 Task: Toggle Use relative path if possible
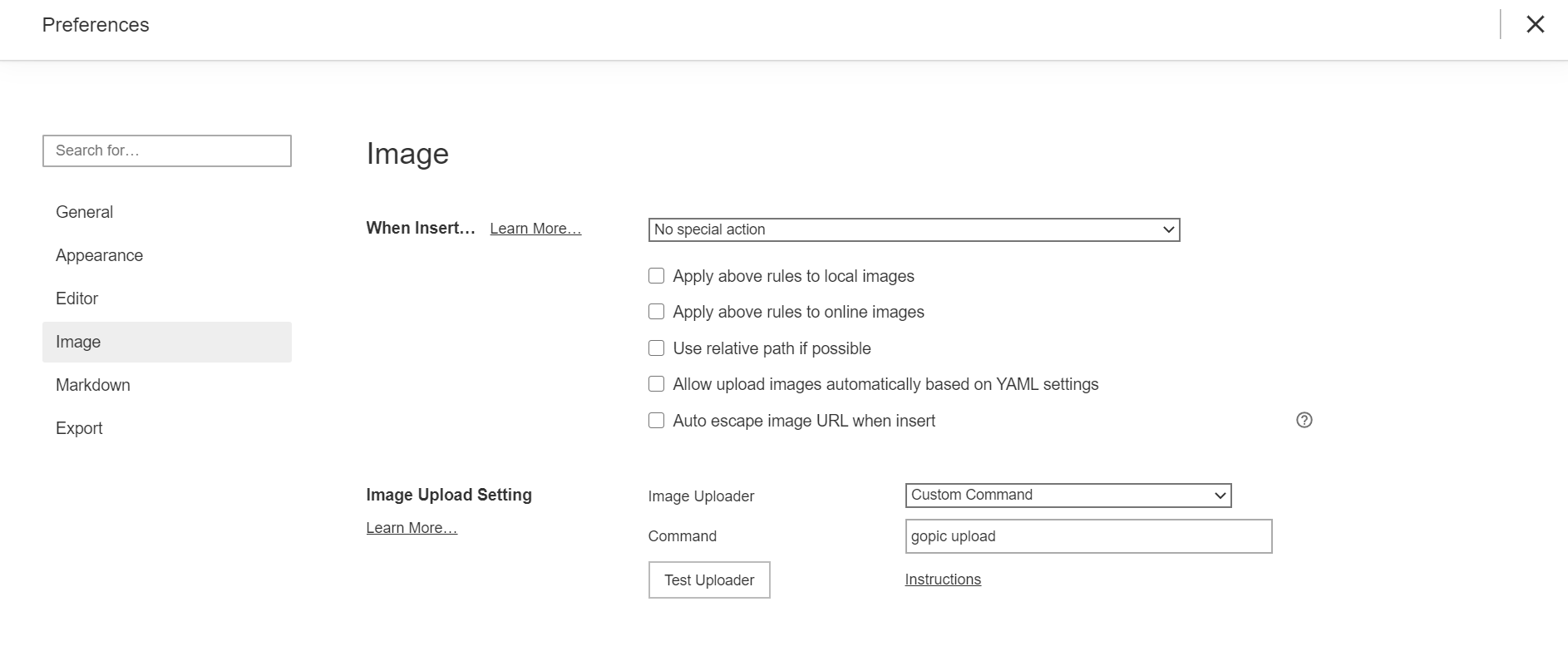point(657,348)
